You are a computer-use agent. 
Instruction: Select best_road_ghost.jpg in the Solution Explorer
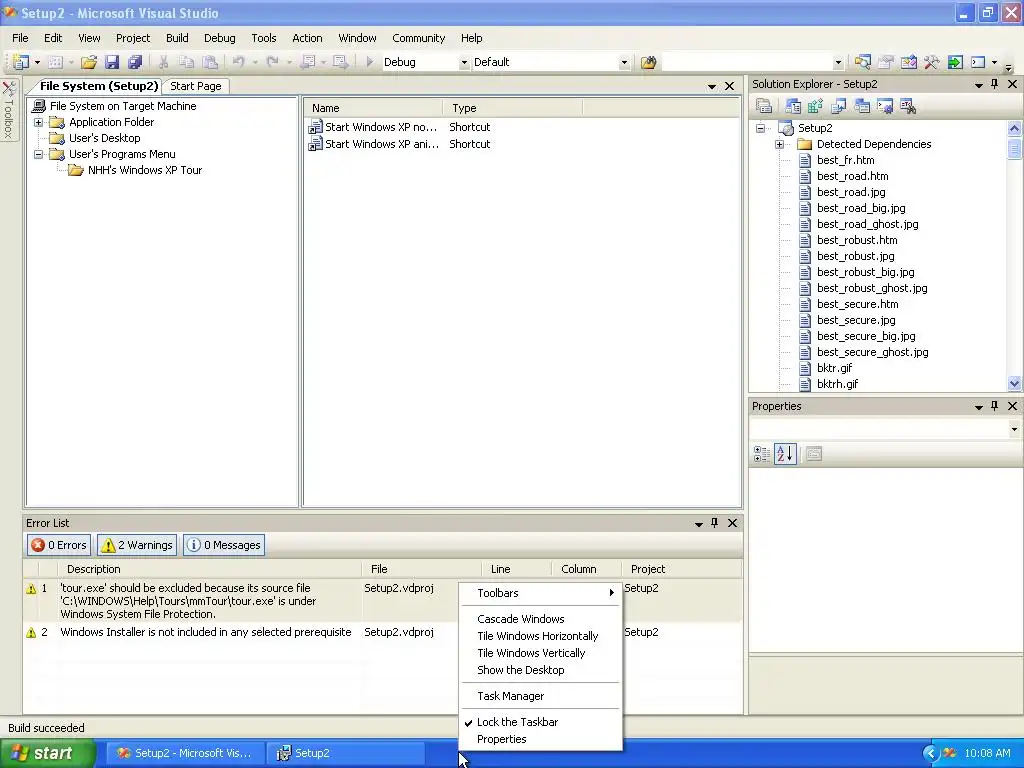tap(867, 224)
